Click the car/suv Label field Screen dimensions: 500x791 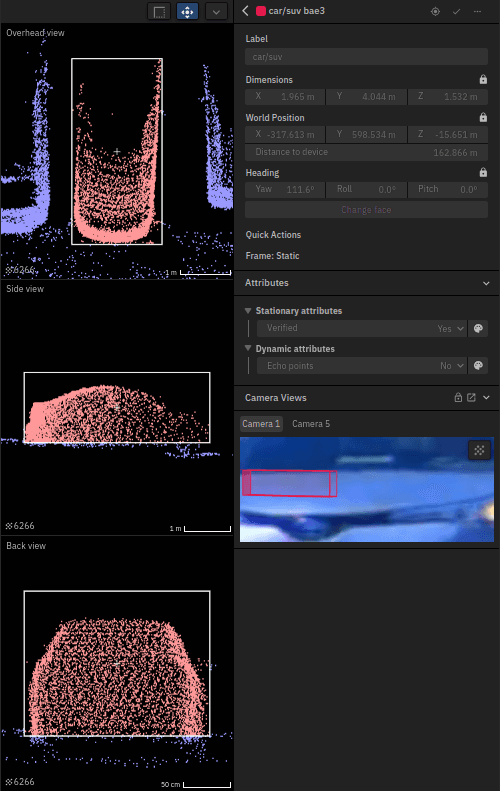coord(366,56)
